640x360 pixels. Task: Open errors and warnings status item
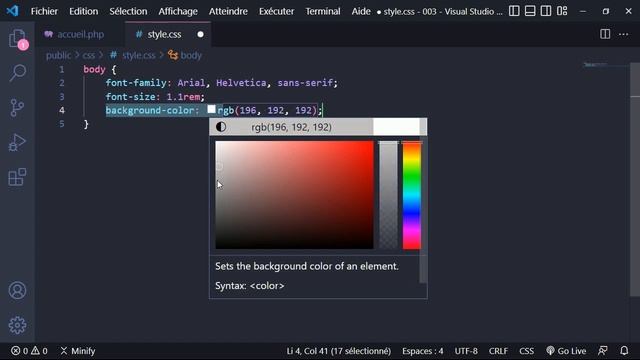pos(29,351)
